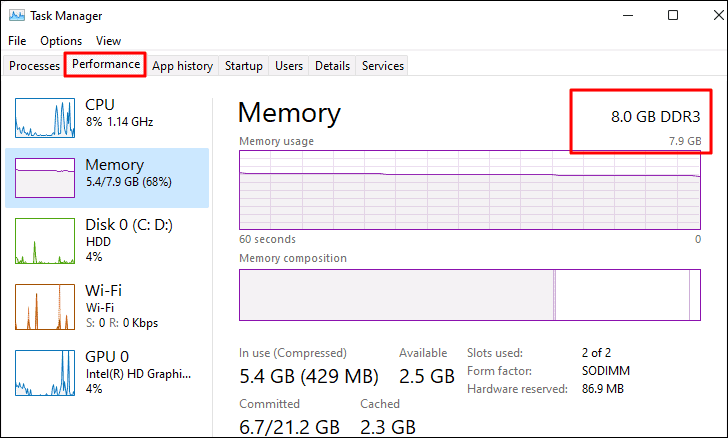
Task: Click the Memory usage graph area
Action: [x=470, y=190]
